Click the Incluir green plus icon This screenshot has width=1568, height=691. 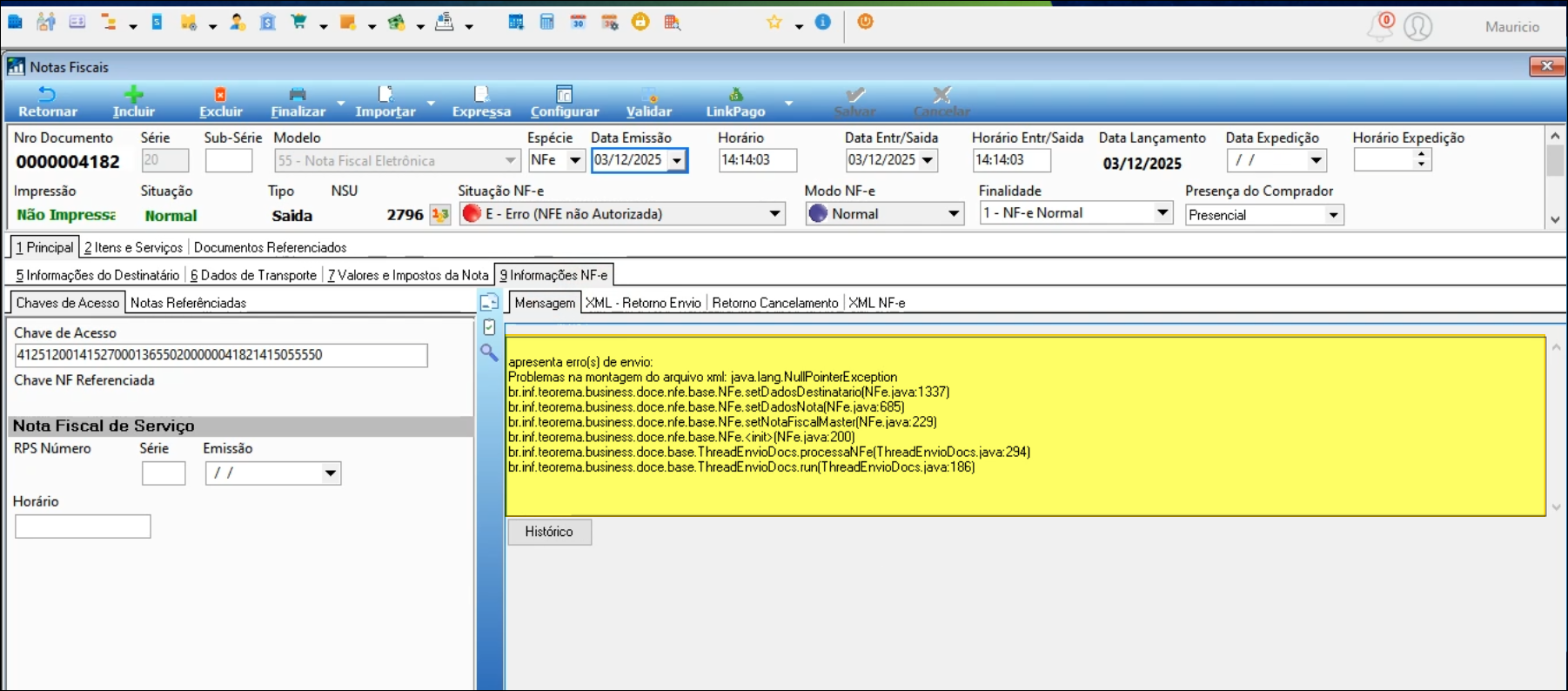coord(133,95)
